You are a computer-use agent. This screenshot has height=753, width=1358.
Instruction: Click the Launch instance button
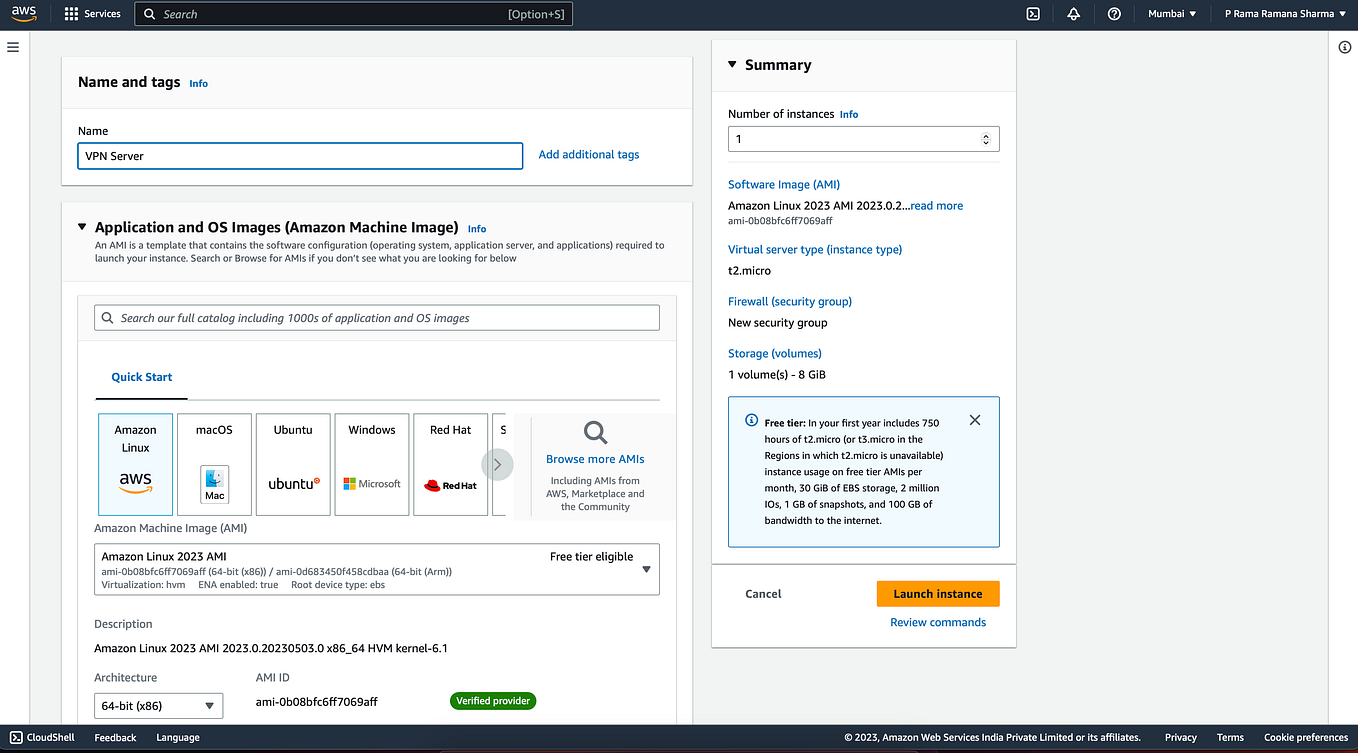[937, 593]
